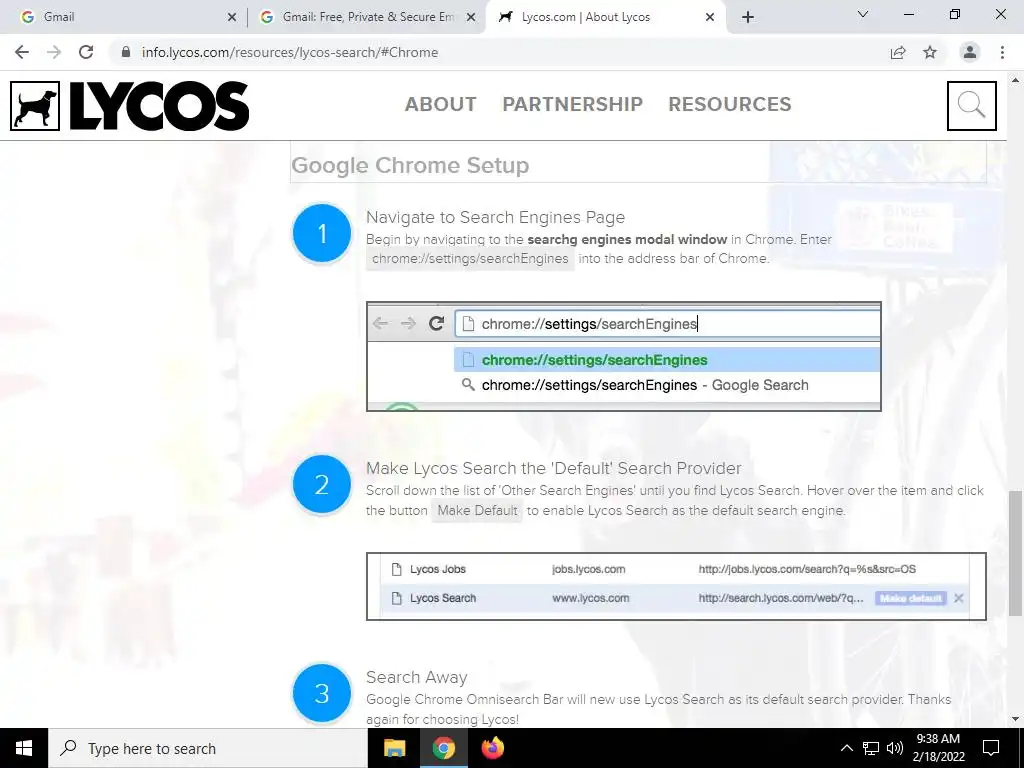
Task: Launch Firefox from the taskbar
Action: click(x=493, y=748)
